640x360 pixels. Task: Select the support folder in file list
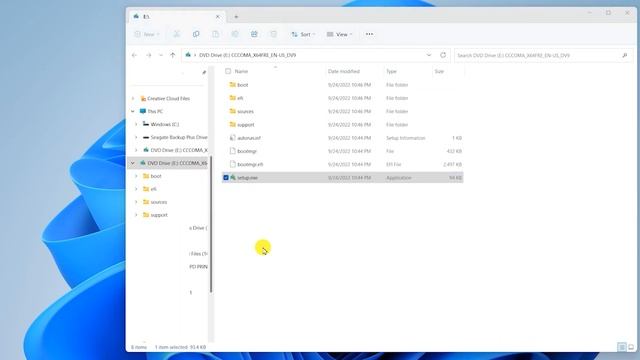(x=246, y=124)
